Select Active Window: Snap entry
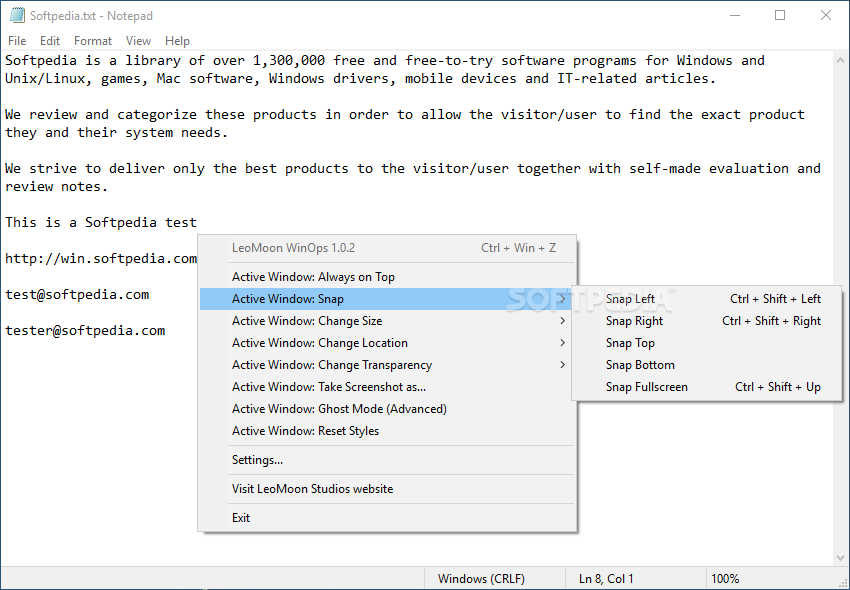 (387, 299)
